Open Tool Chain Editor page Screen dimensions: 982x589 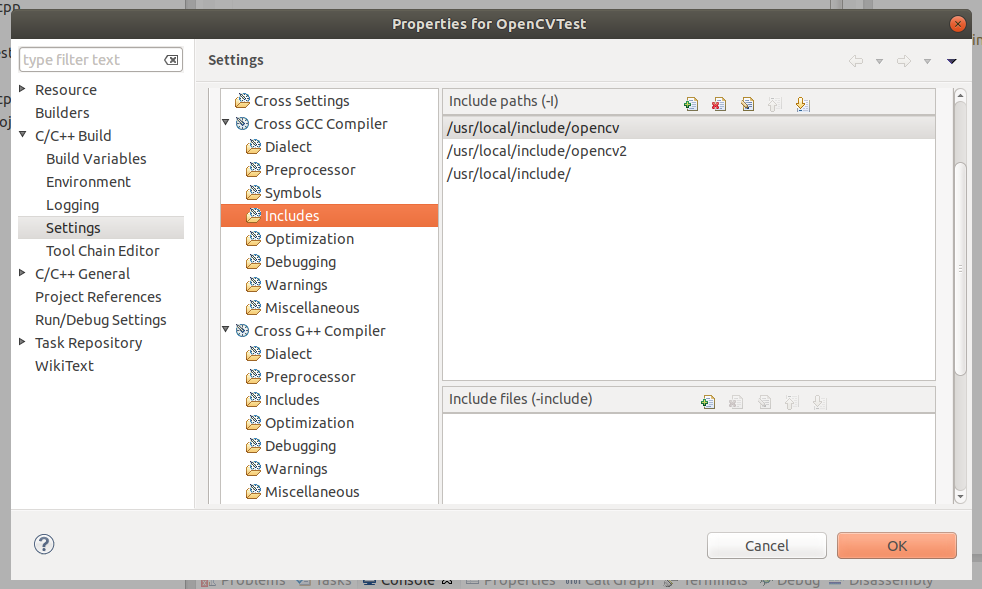(x=103, y=251)
